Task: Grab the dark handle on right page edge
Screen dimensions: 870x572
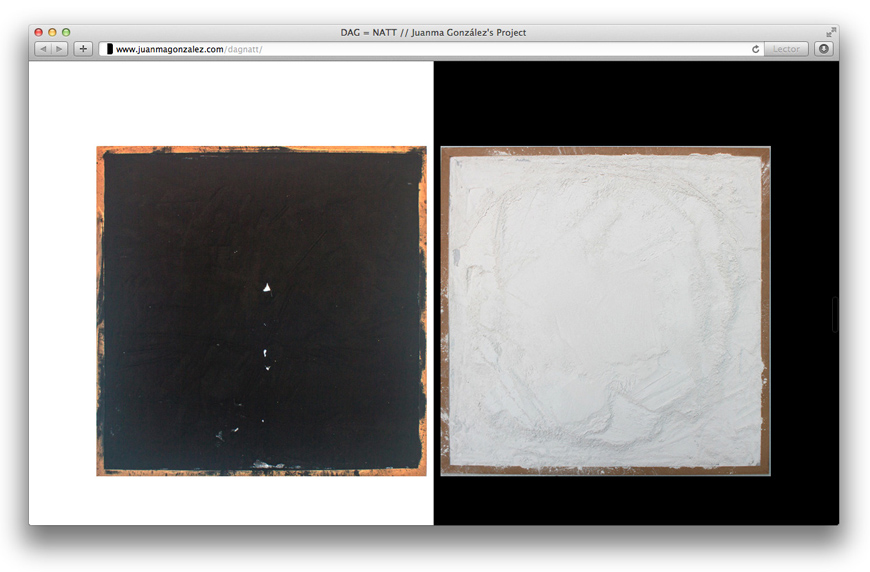Action: tap(835, 314)
